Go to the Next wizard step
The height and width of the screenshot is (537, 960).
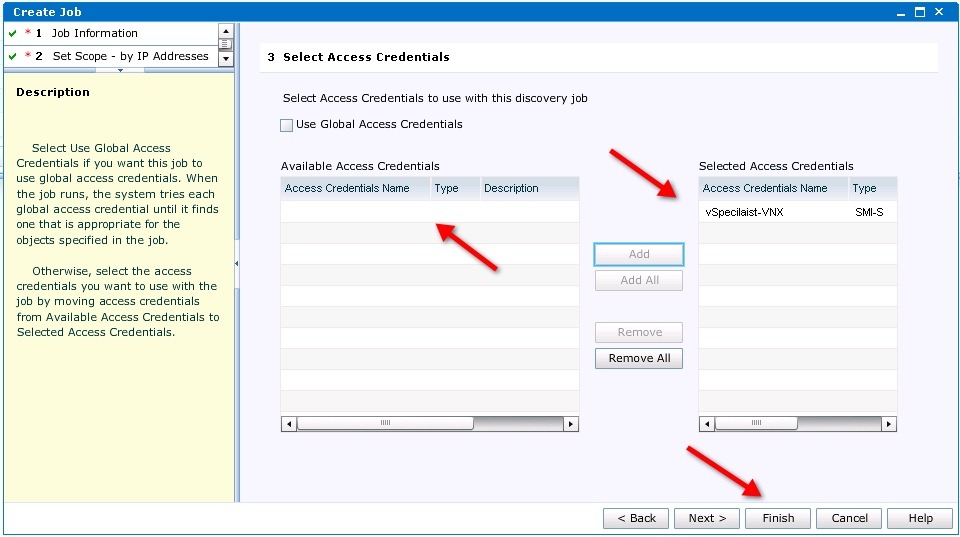click(x=706, y=518)
